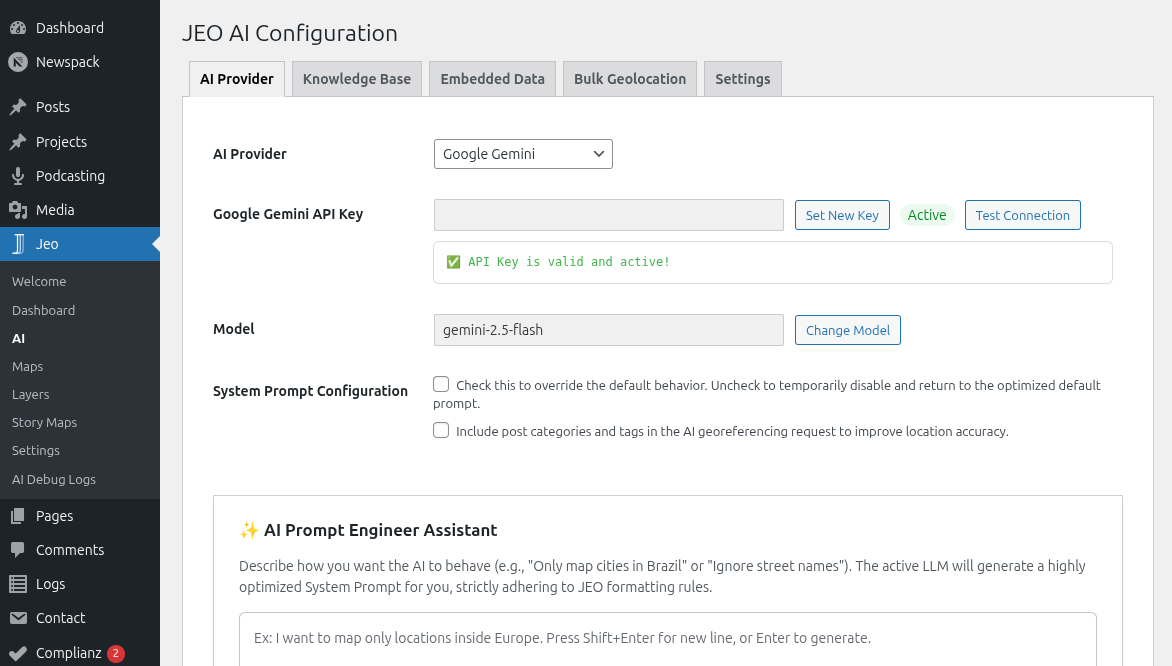Open the AI Provider dropdown showing Google Gemini
The height and width of the screenshot is (666, 1172).
pos(523,154)
